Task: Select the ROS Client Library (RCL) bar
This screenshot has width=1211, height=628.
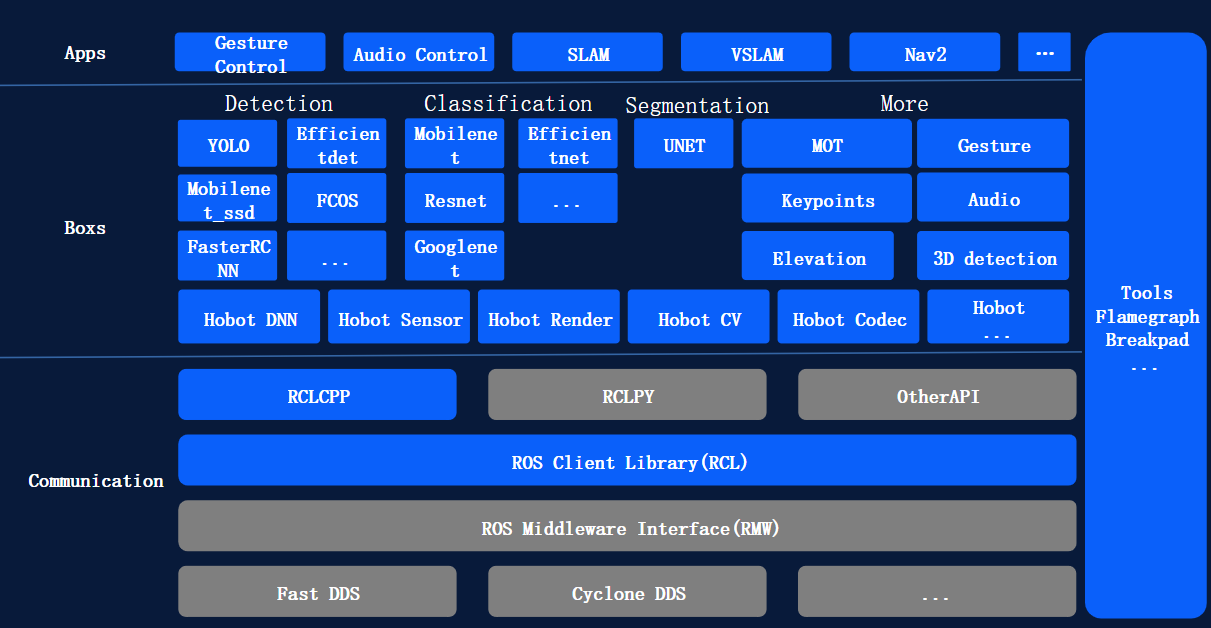Action: [x=628, y=461]
